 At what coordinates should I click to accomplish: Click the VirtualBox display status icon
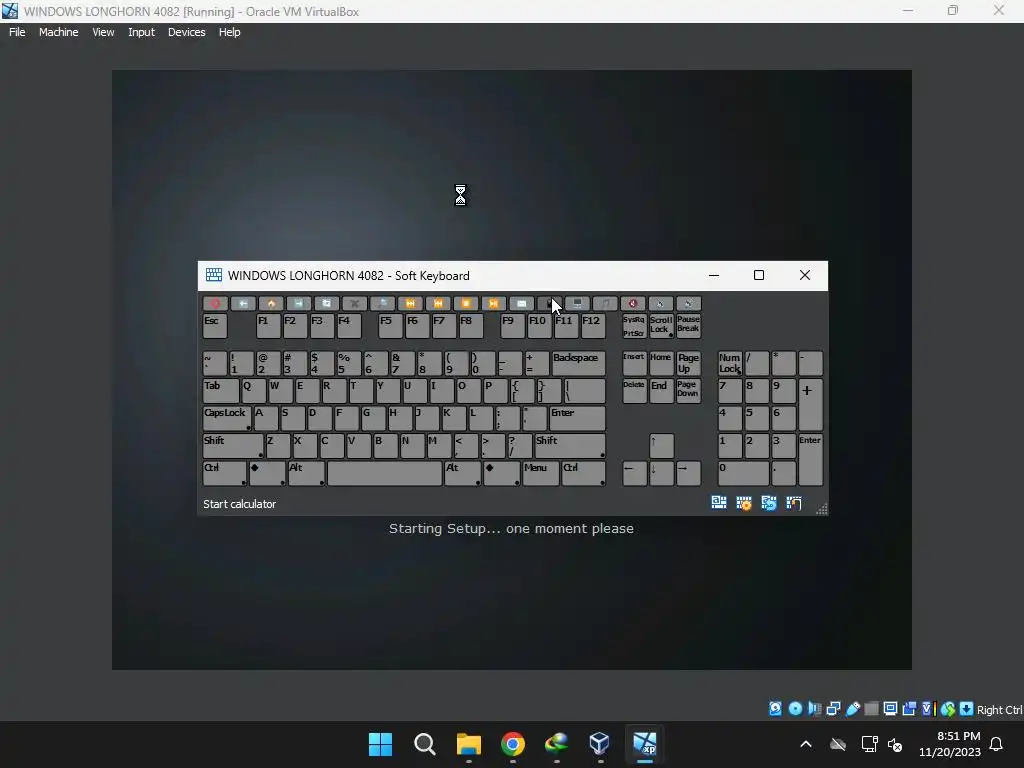890,709
